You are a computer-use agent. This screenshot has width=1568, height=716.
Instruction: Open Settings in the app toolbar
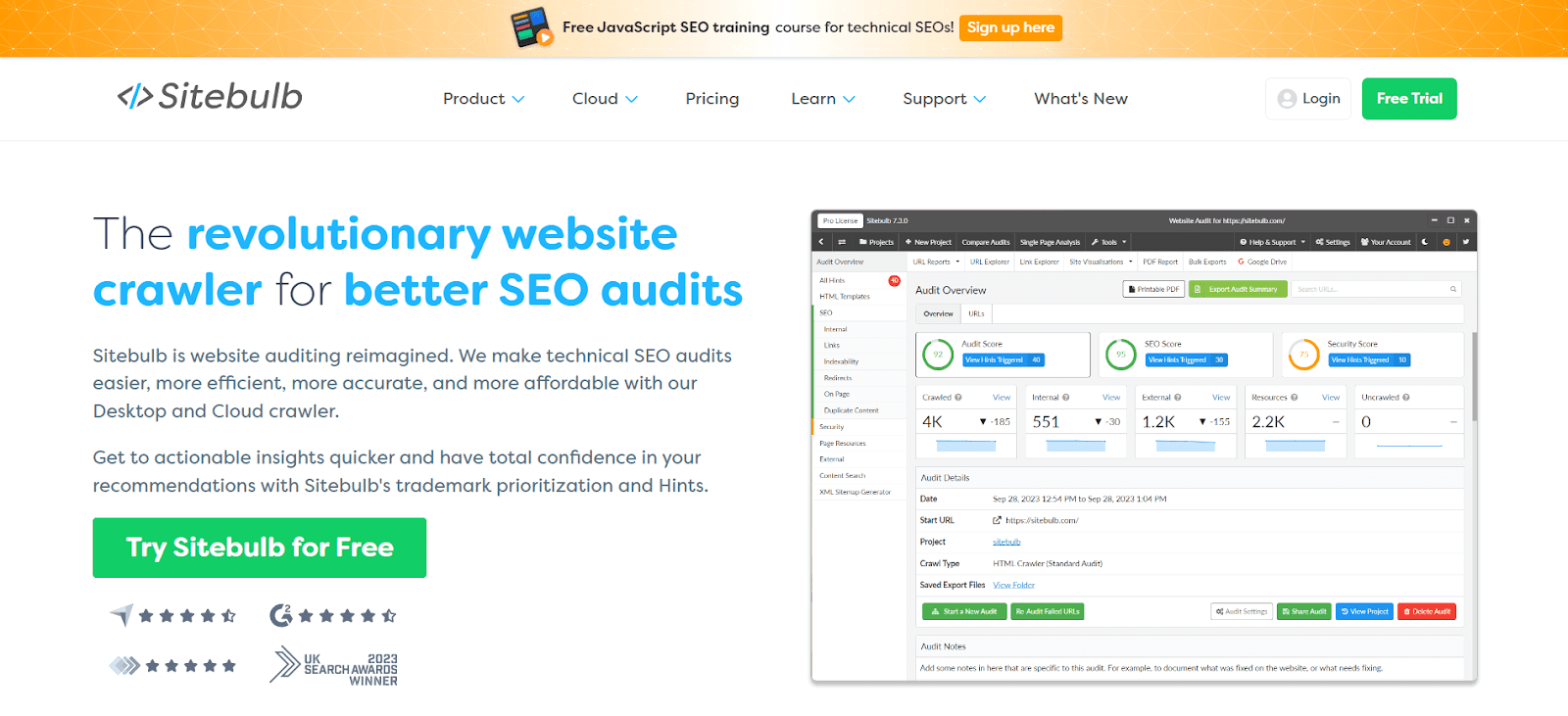pos(1333,242)
